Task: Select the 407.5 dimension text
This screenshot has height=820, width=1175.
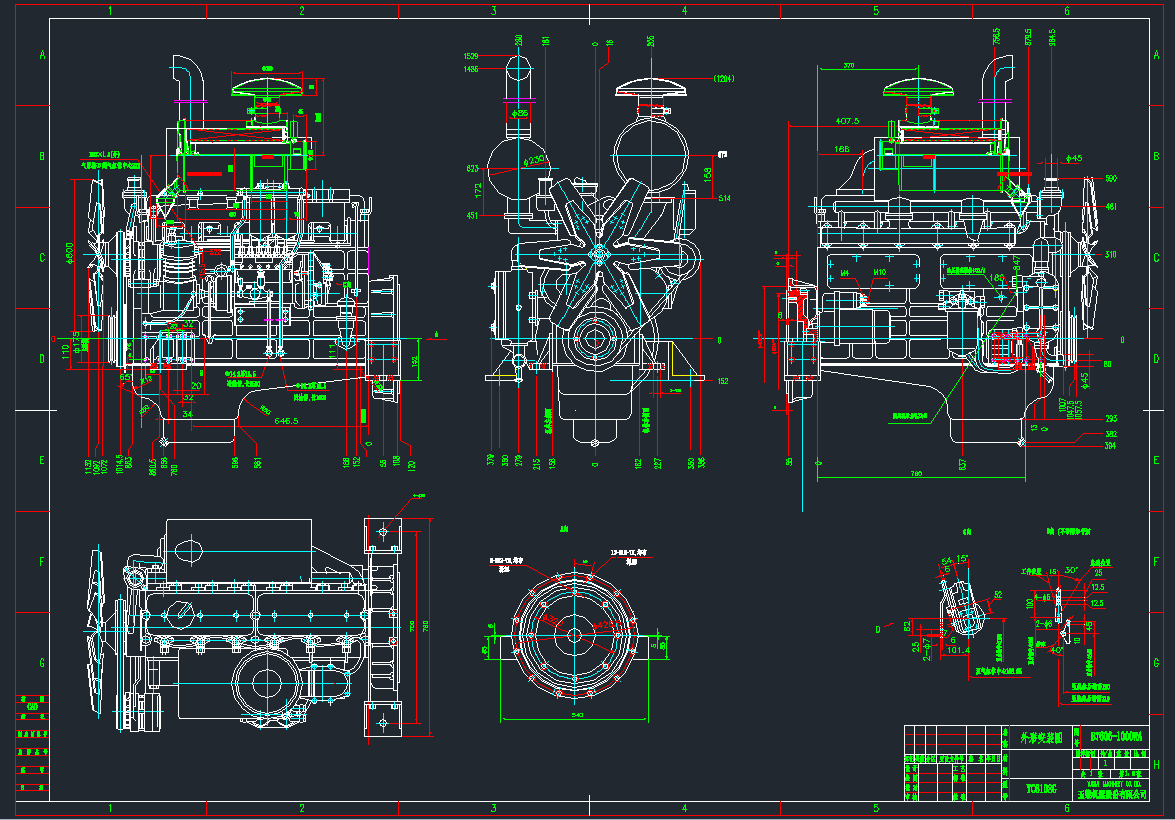Action: pyautogui.click(x=846, y=121)
